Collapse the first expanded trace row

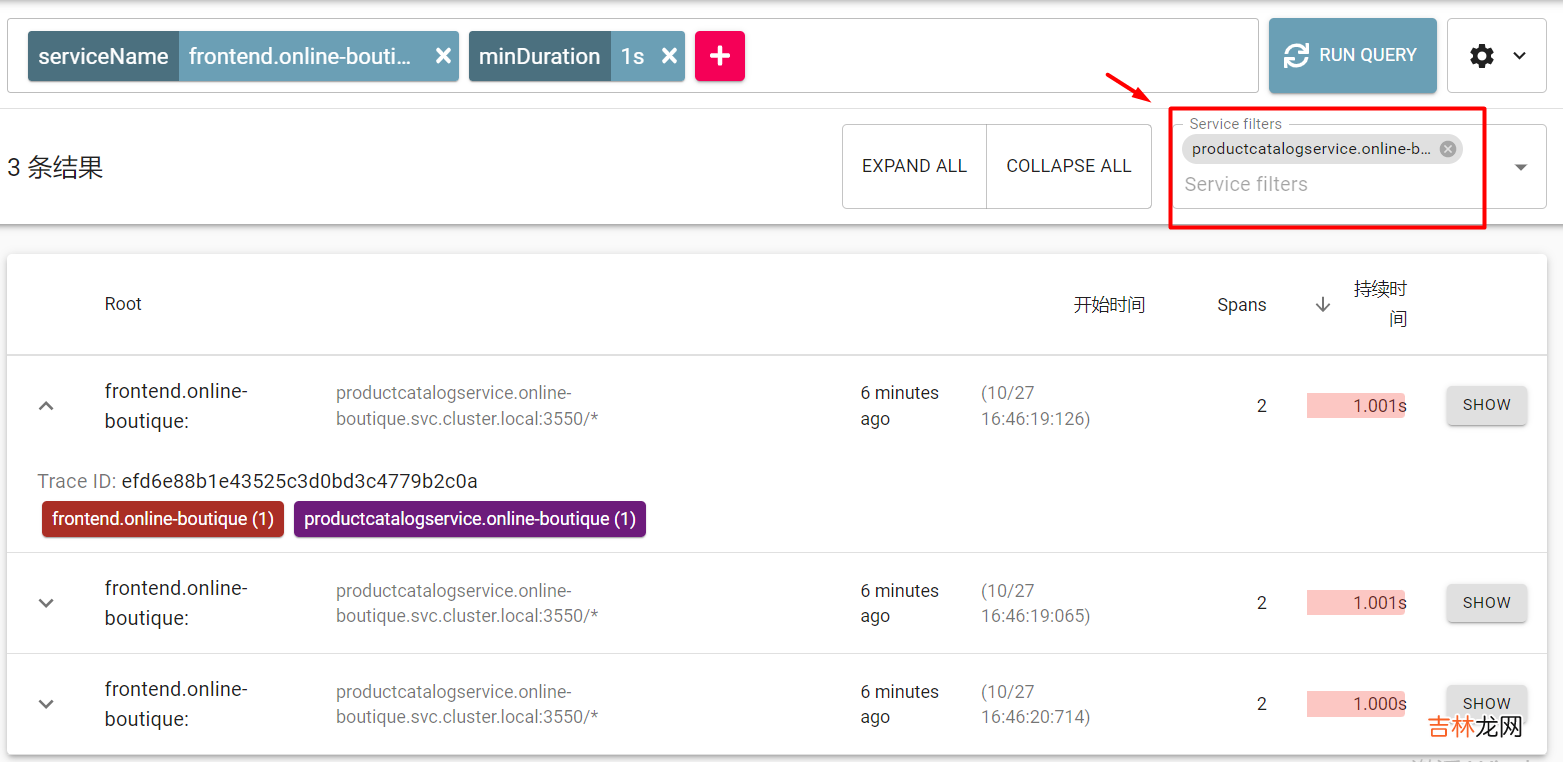46,406
